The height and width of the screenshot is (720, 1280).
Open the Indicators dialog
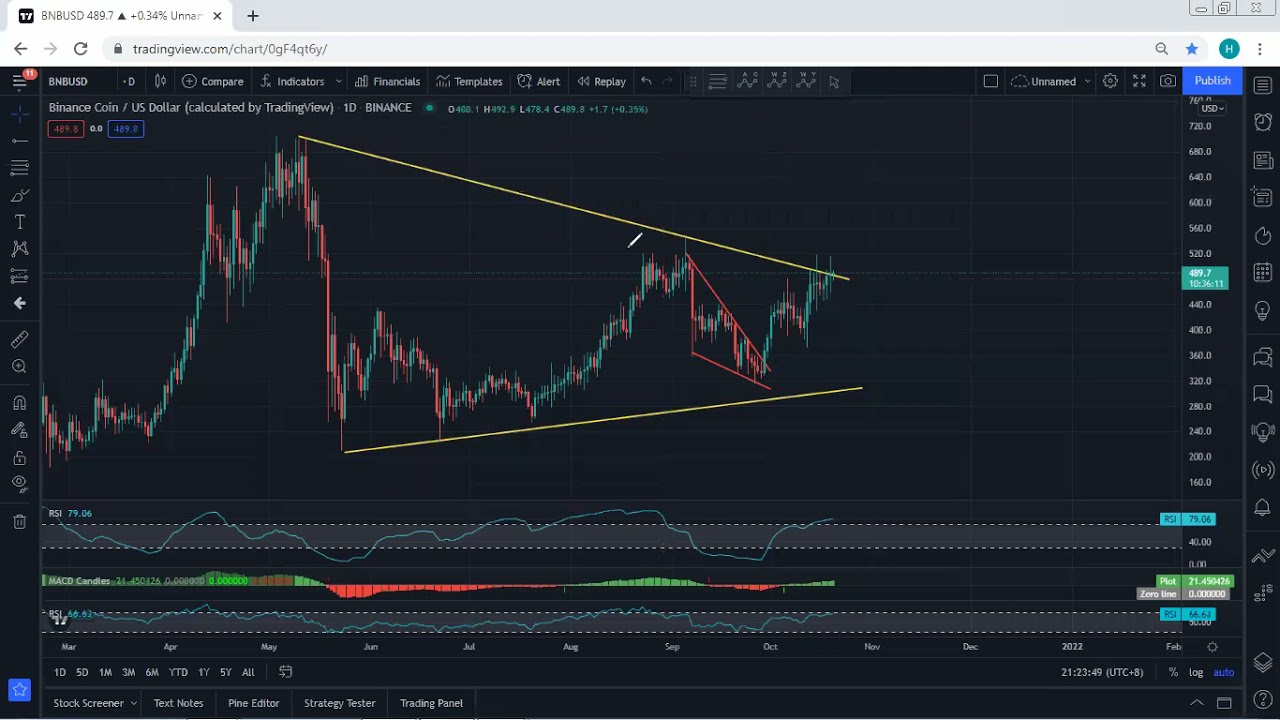[x=292, y=81]
